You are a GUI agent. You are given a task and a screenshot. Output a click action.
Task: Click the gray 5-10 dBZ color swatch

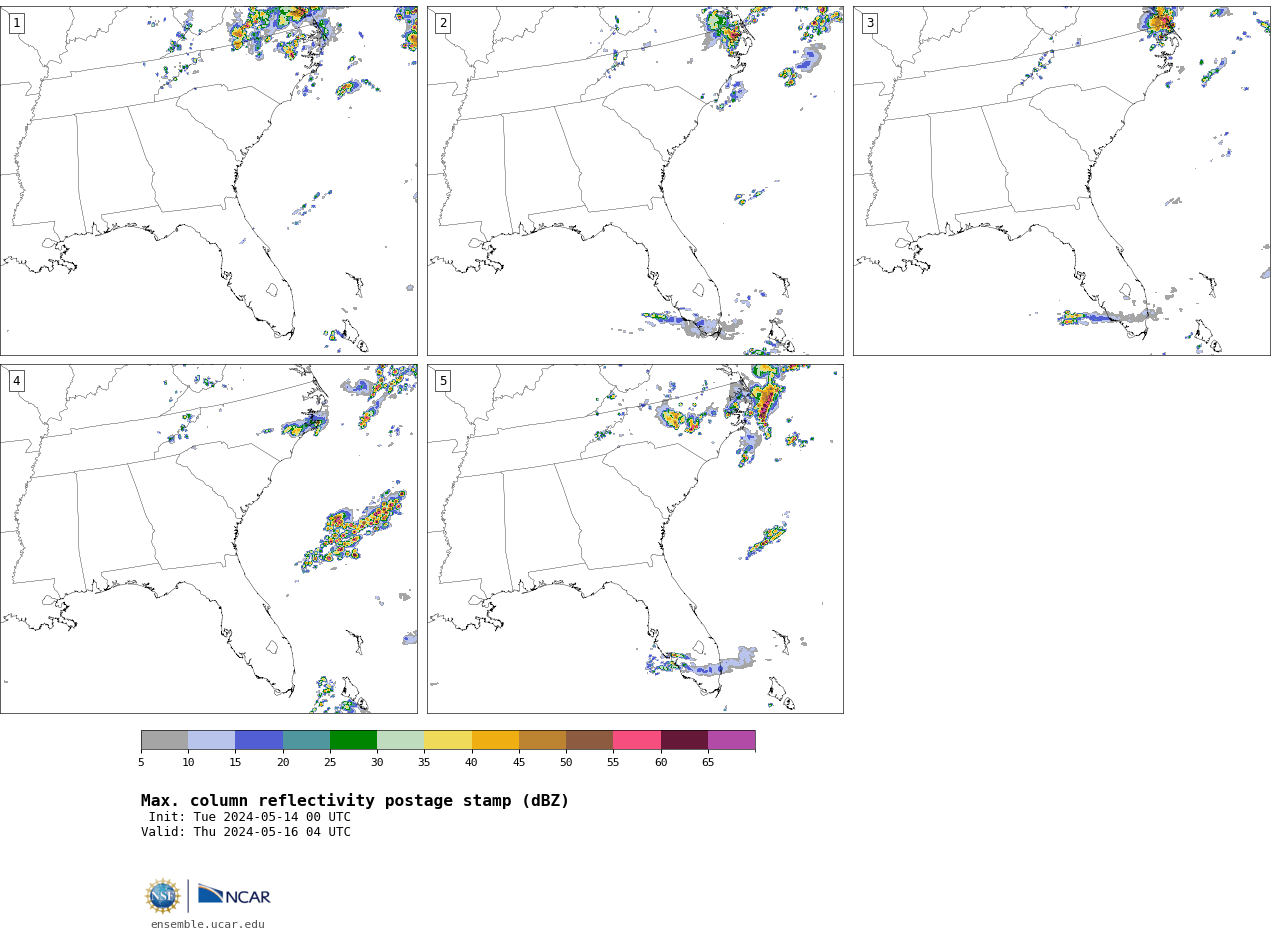[164, 740]
